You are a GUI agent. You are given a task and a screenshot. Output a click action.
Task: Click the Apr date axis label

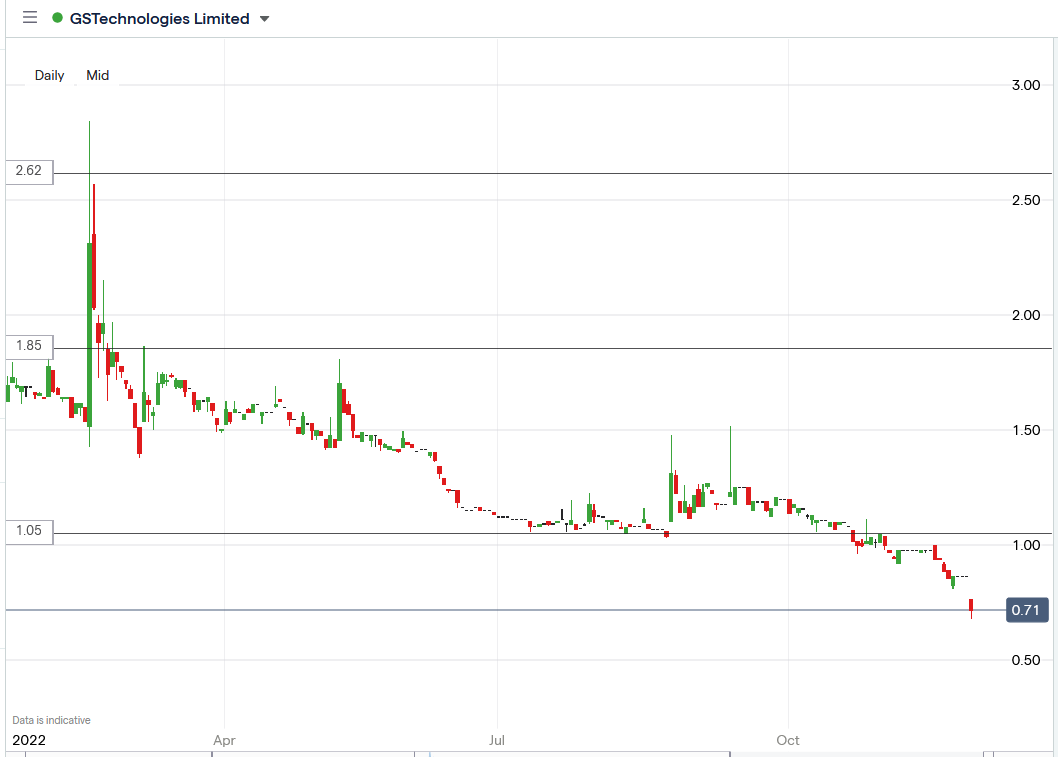[224, 740]
